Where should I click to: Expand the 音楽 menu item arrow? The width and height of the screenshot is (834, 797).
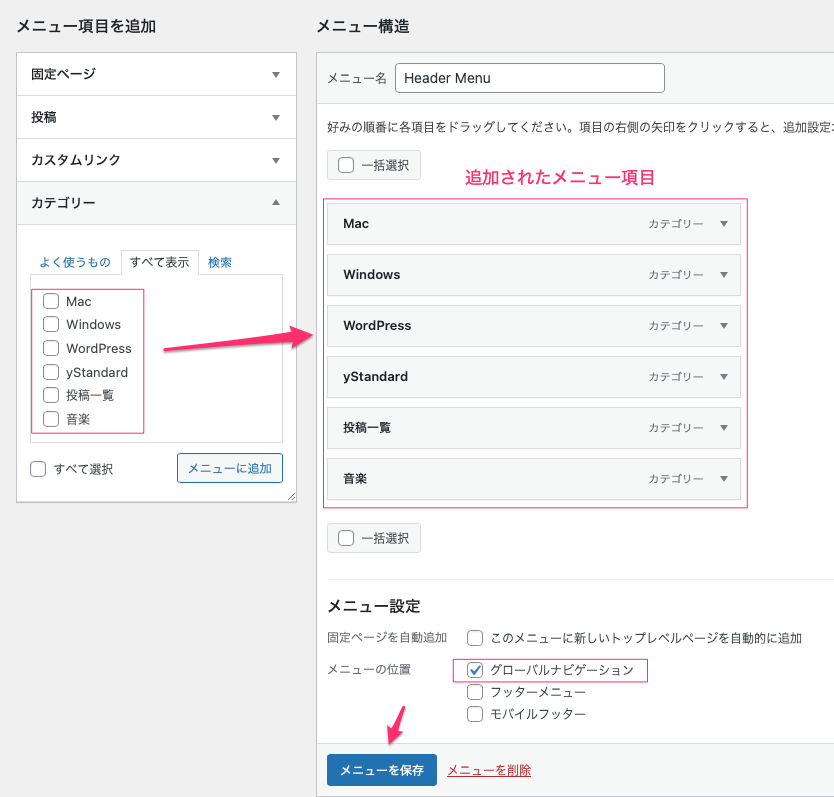tap(724, 479)
